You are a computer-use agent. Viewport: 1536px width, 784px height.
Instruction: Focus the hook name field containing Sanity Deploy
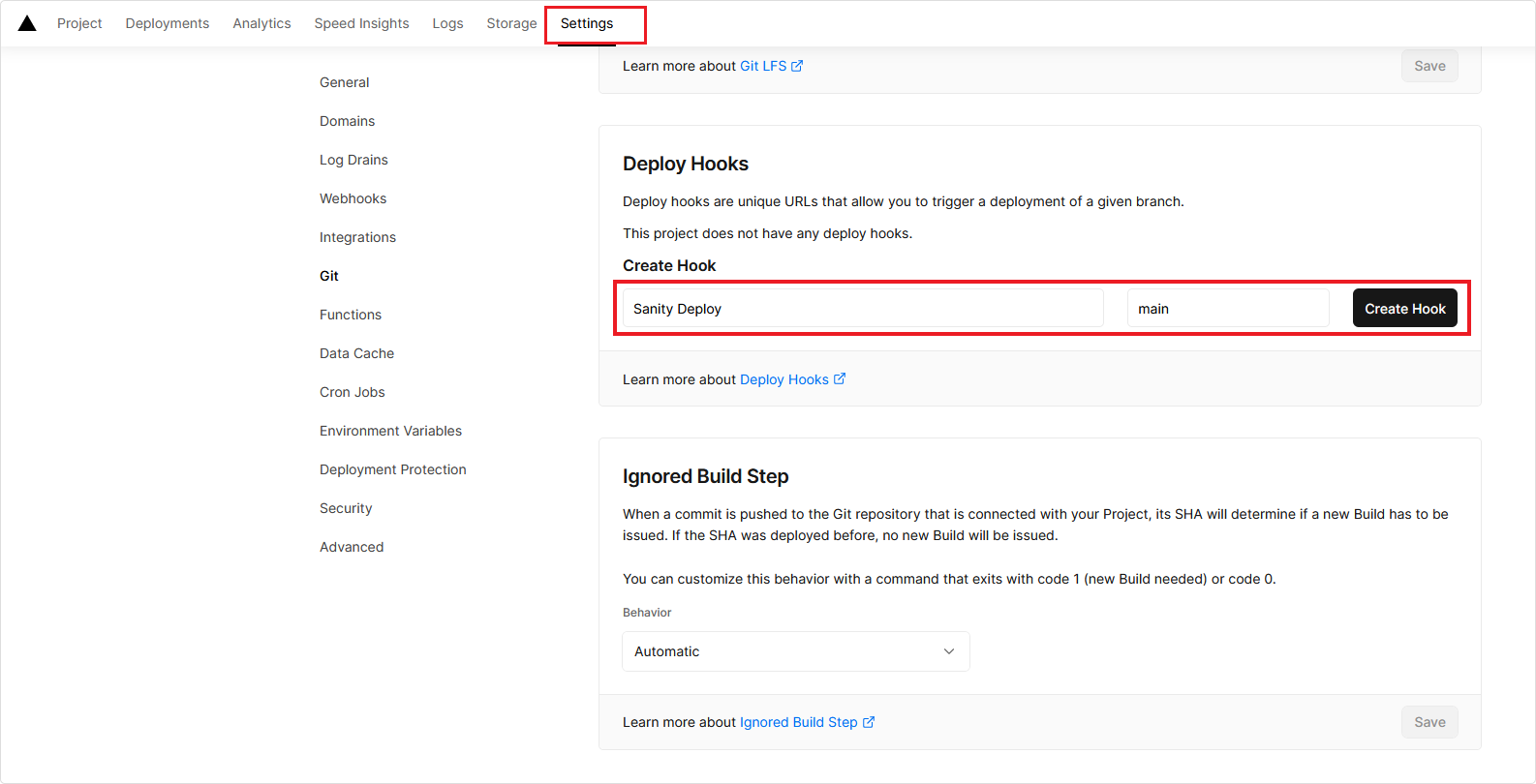coord(863,309)
